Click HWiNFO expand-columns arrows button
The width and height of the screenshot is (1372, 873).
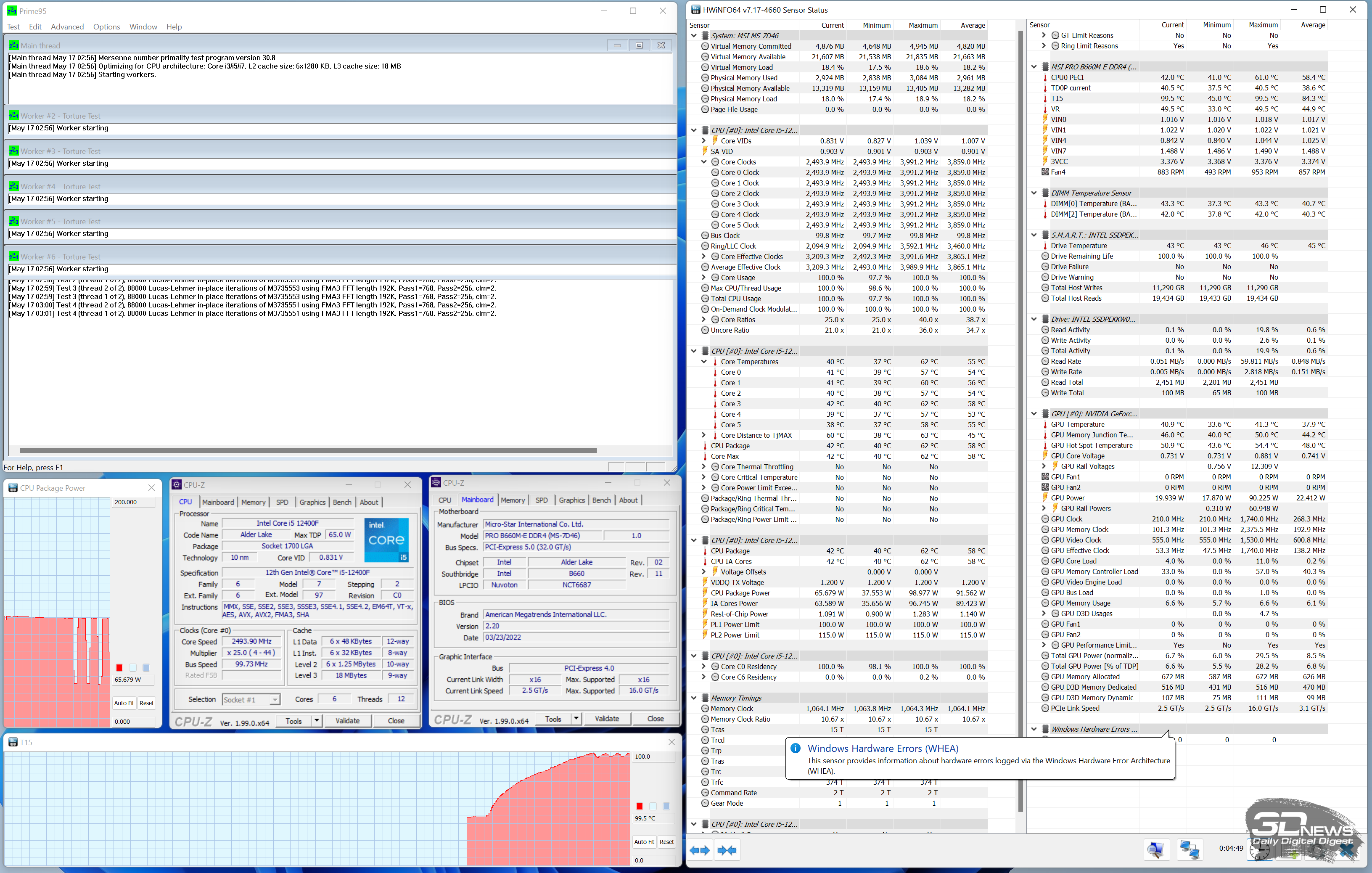(700, 850)
